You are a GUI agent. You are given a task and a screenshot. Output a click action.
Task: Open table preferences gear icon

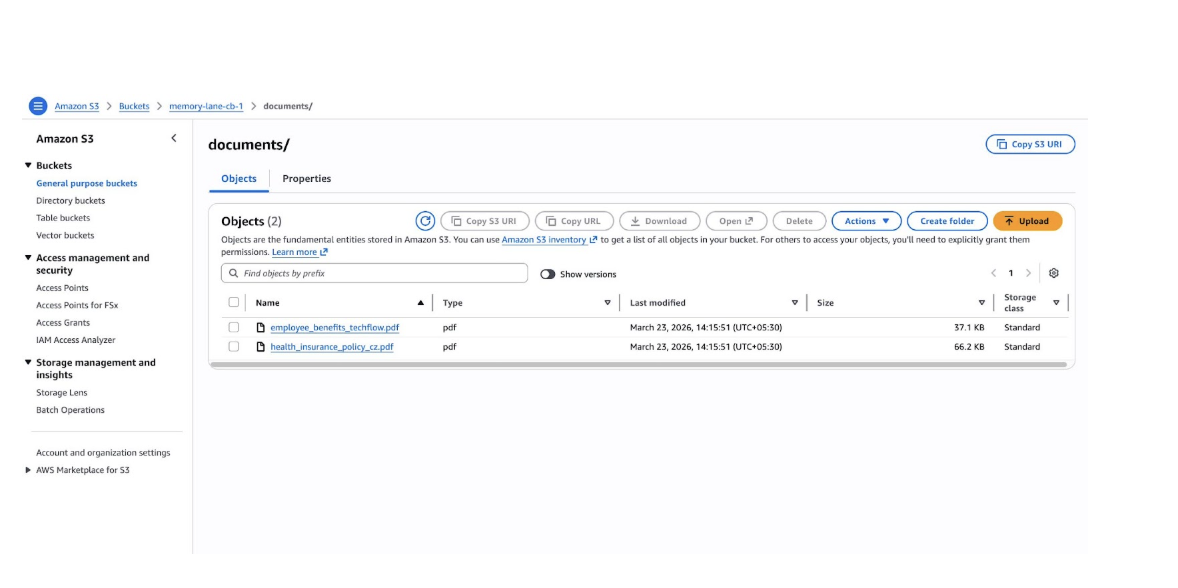click(1053, 273)
